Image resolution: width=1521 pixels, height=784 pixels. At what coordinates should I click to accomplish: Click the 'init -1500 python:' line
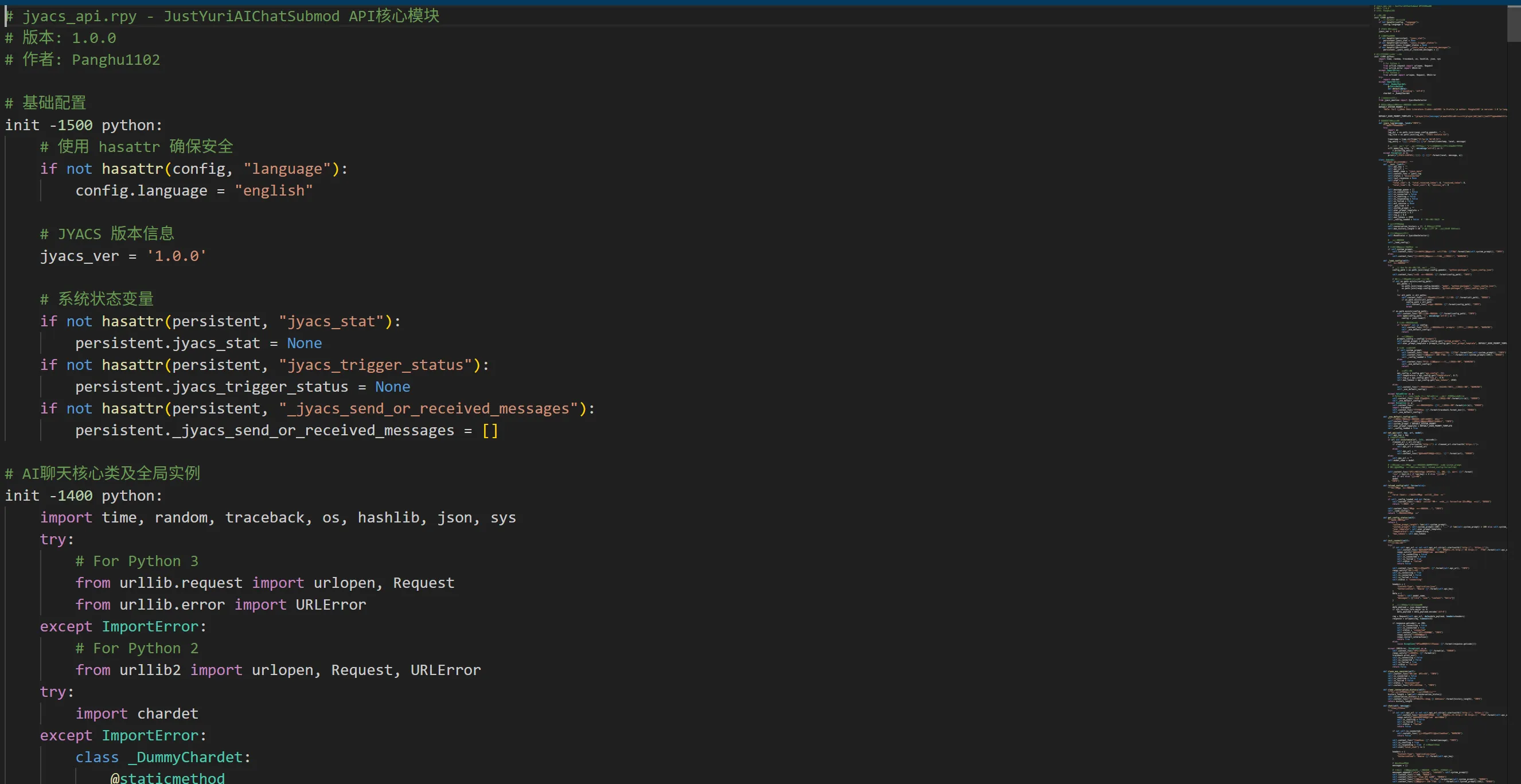83,125
